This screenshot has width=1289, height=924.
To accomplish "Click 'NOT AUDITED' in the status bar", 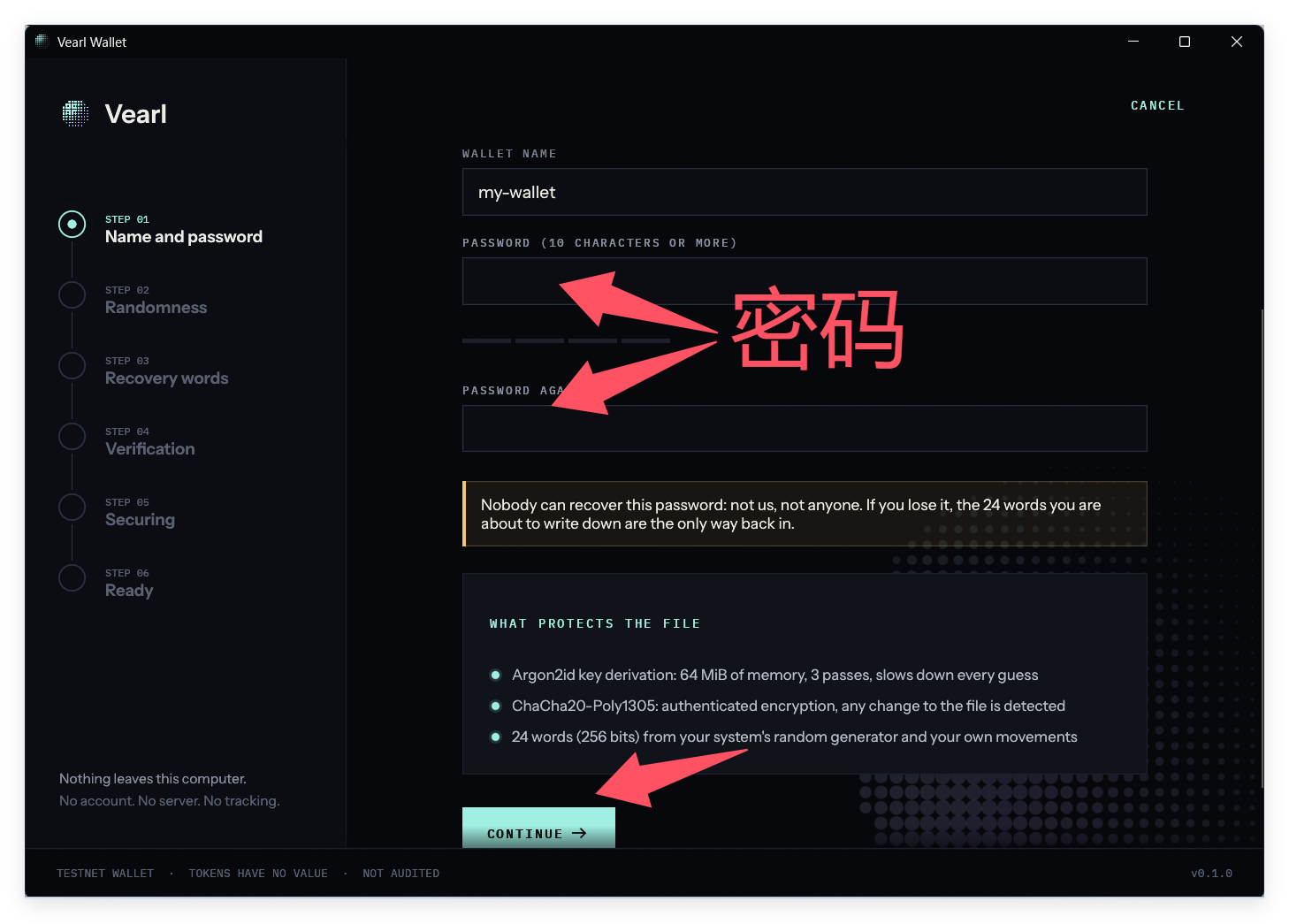I will (x=401, y=874).
